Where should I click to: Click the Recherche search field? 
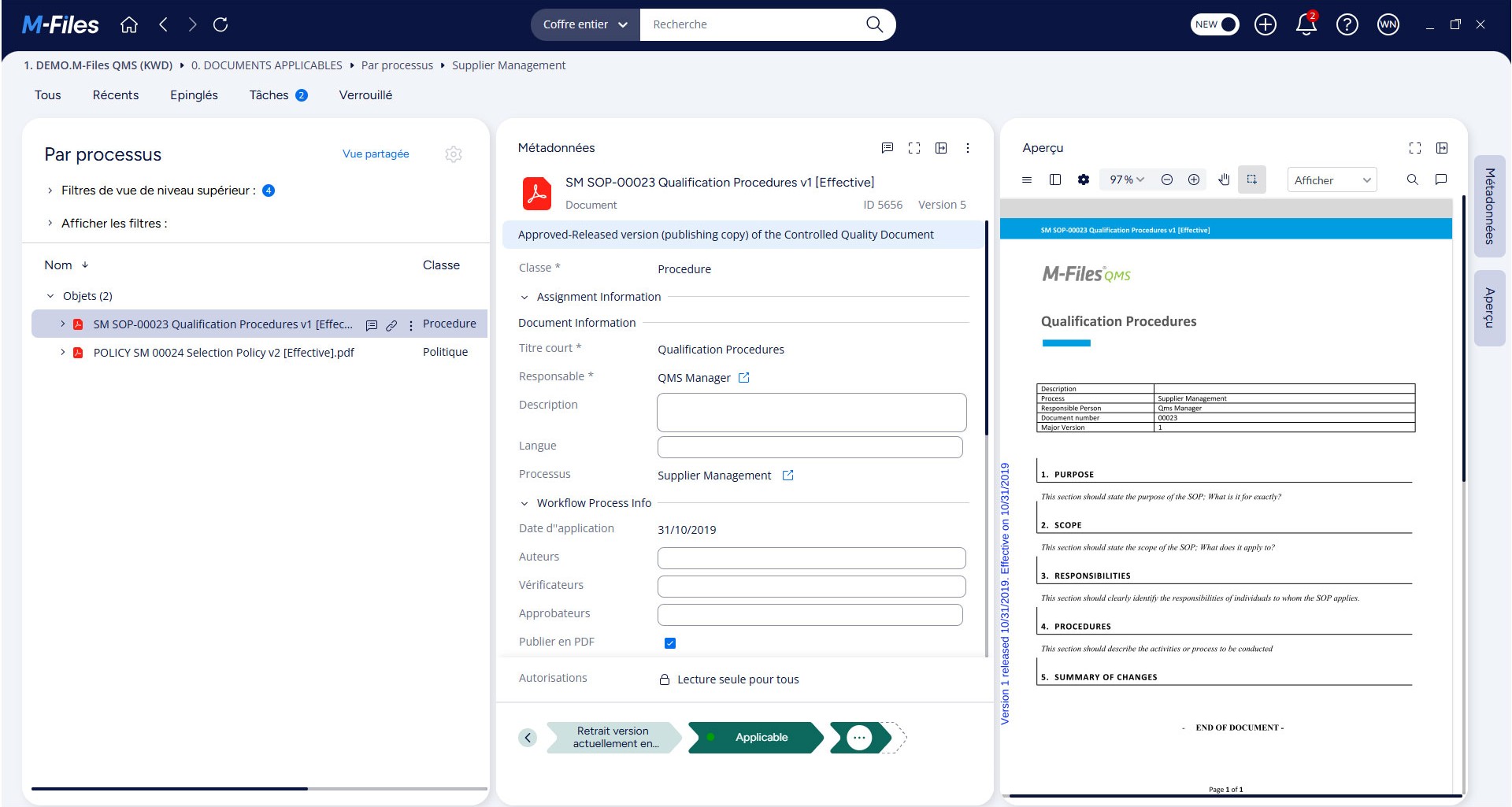pos(752,24)
